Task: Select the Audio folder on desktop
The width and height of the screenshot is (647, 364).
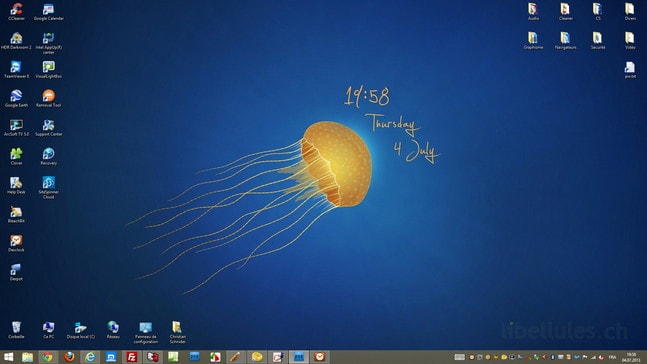Action: [533, 11]
